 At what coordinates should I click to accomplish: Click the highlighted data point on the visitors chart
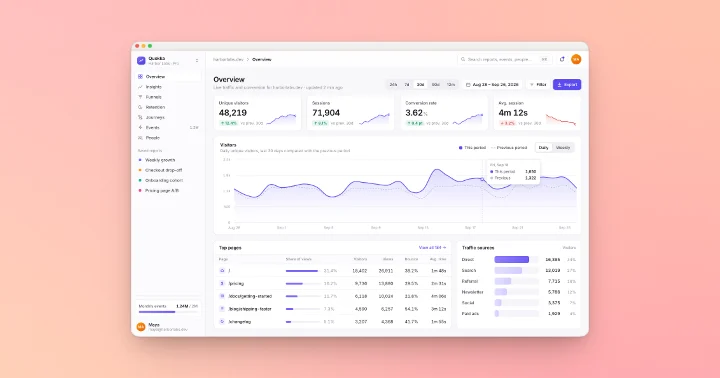482,179
